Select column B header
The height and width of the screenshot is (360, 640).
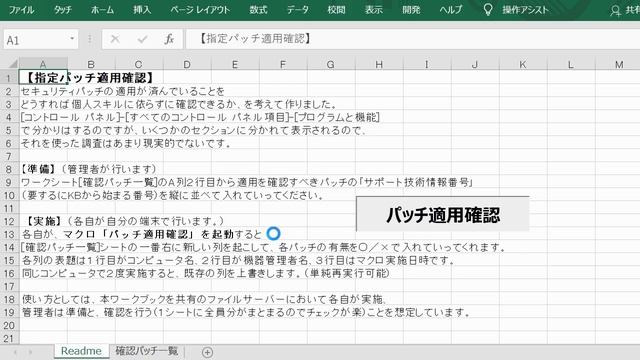(x=91, y=64)
